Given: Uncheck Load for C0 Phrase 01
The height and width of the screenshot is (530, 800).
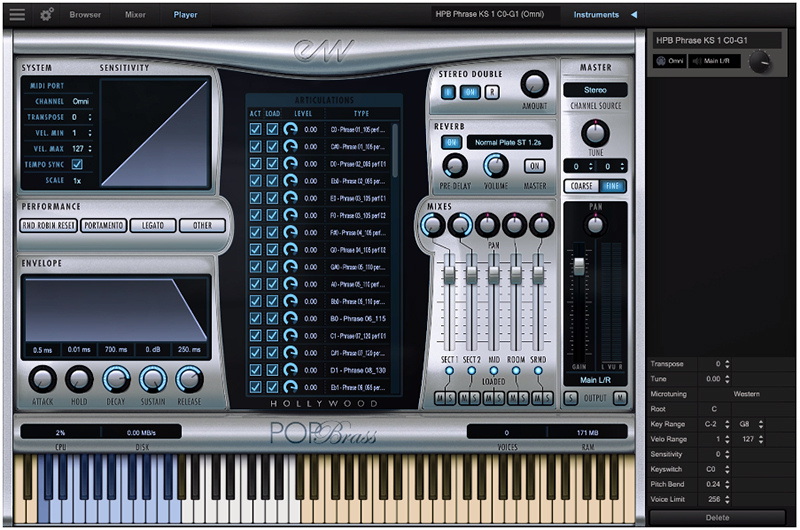Looking at the screenshot, I should click(272, 129).
